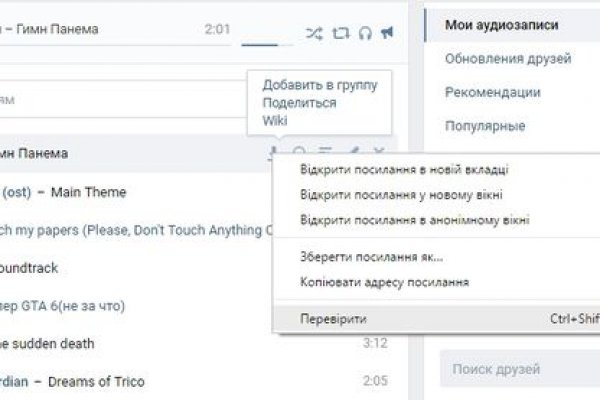This screenshot has height=400, width=600.
Task: Click the delete X icon on track
Action: (378, 152)
